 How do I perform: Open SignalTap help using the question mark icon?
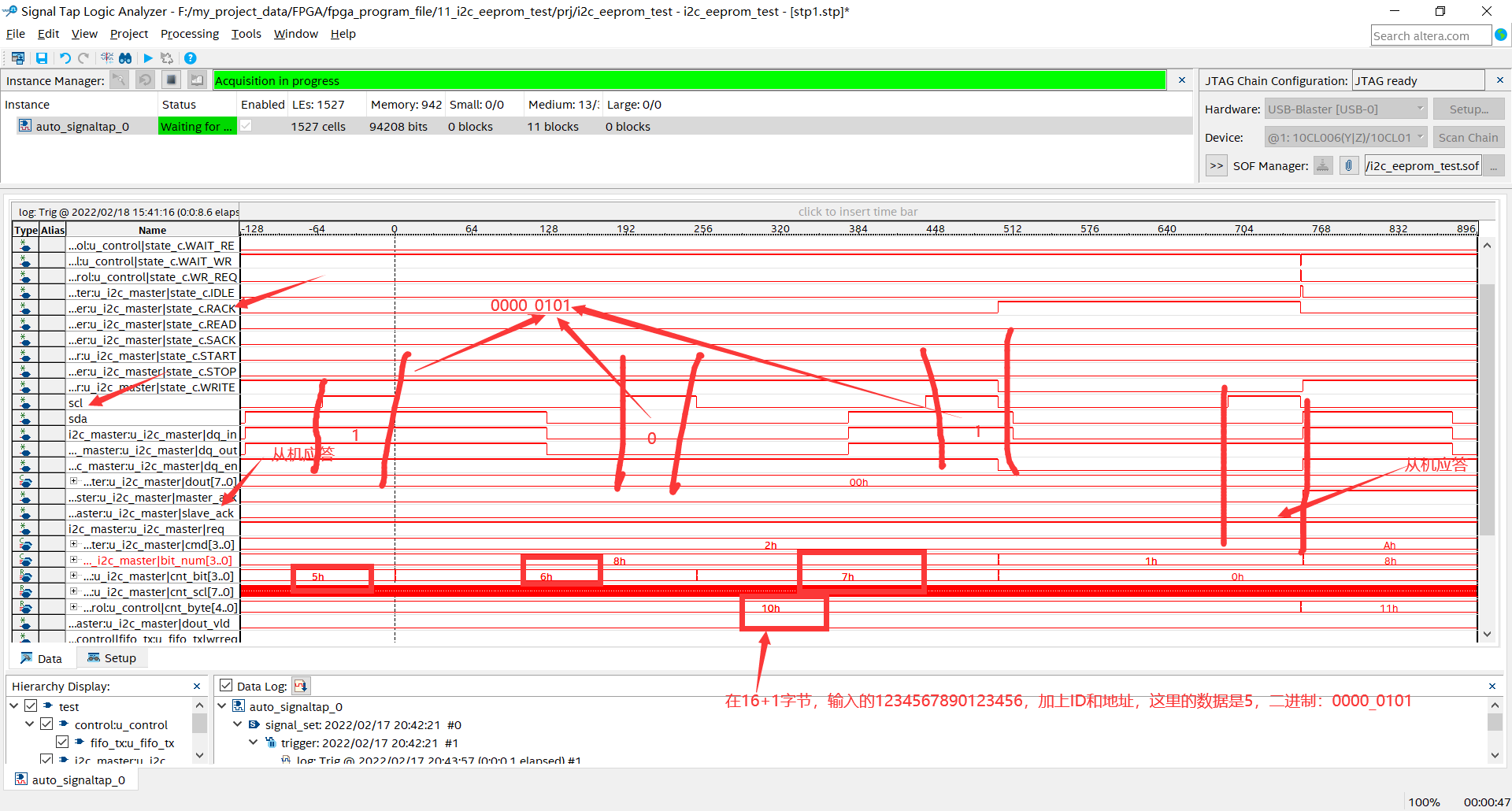tap(190, 57)
